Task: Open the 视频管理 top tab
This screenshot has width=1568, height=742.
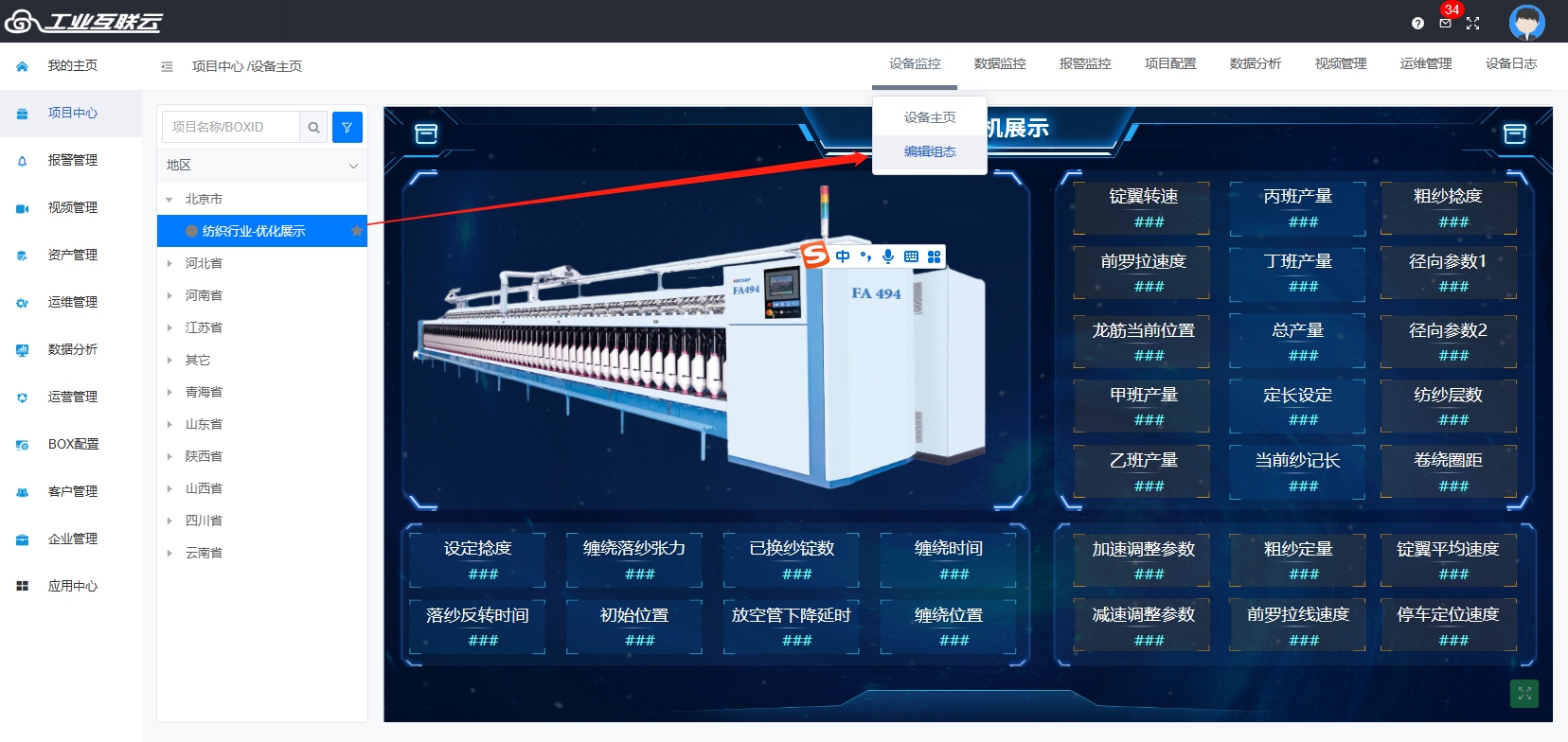Action: point(1341,63)
